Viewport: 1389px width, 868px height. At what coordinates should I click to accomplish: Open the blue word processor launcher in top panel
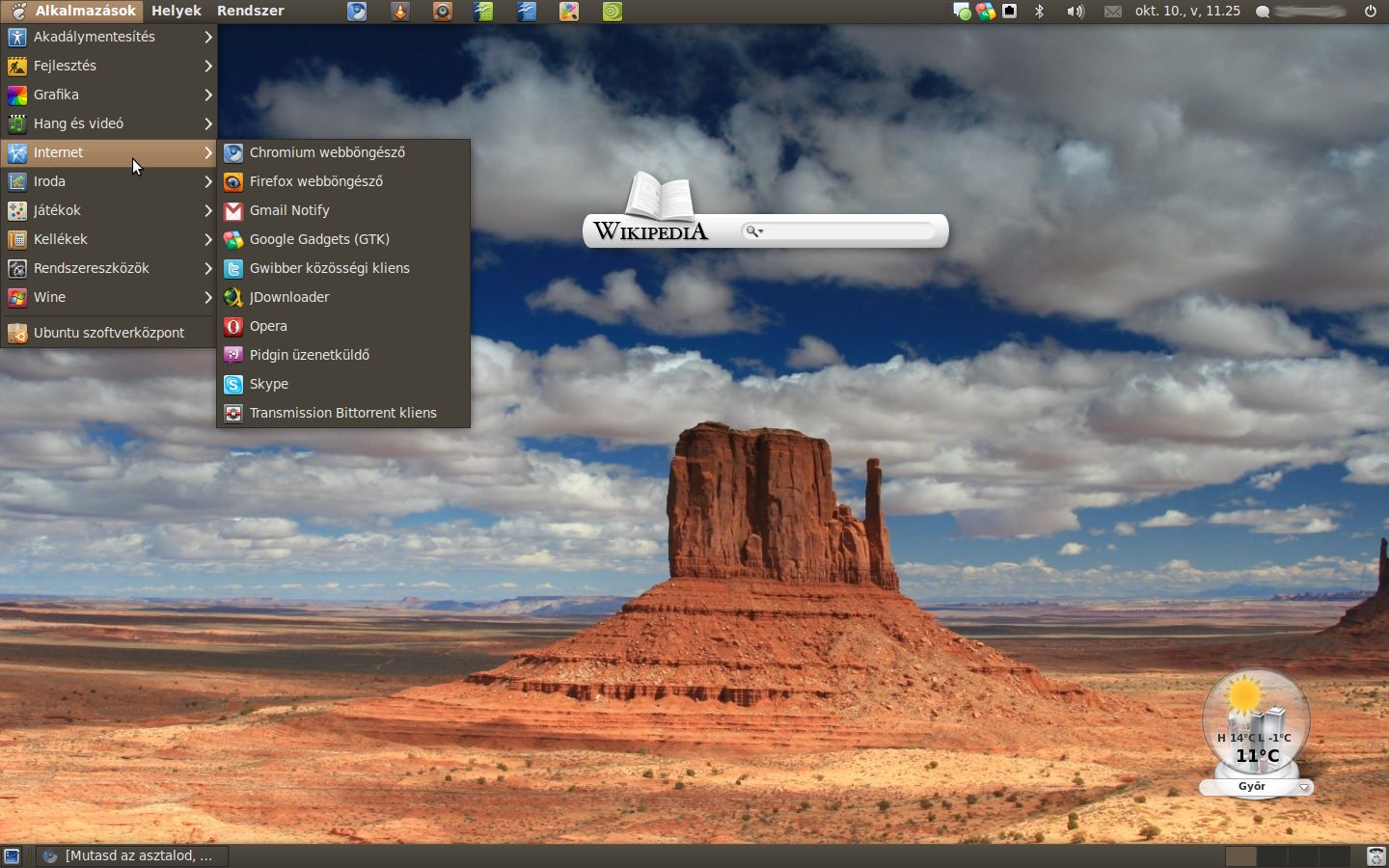click(527, 12)
